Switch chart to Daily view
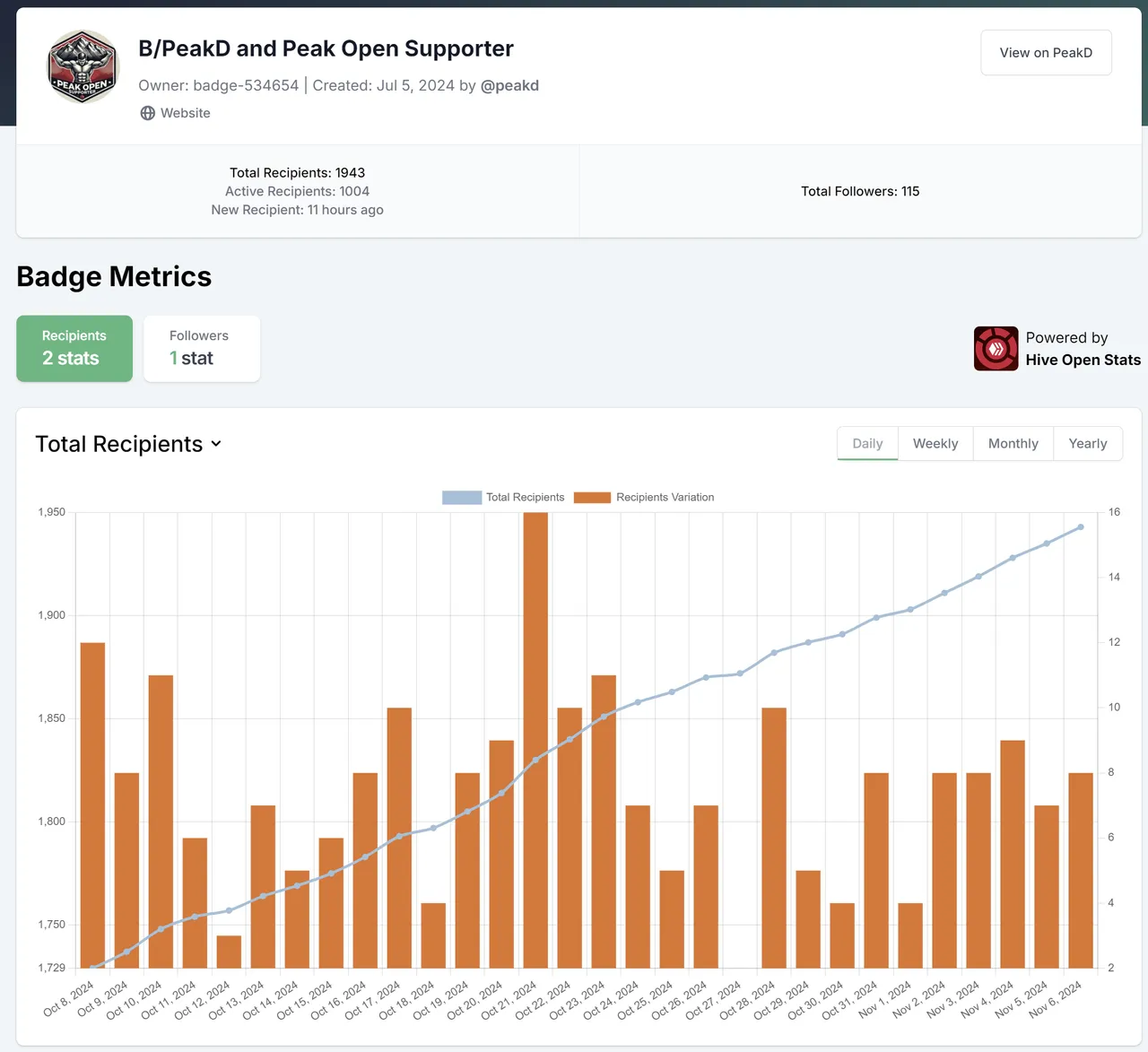This screenshot has width=1148, height=1052. 867,443
